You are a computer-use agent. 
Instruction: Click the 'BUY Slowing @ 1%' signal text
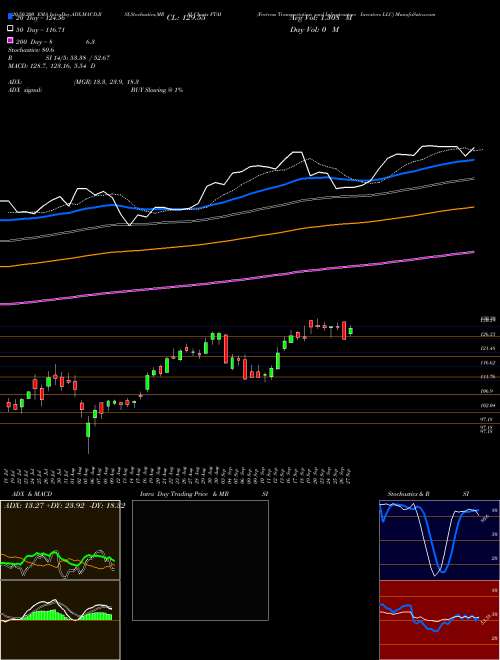157,90
